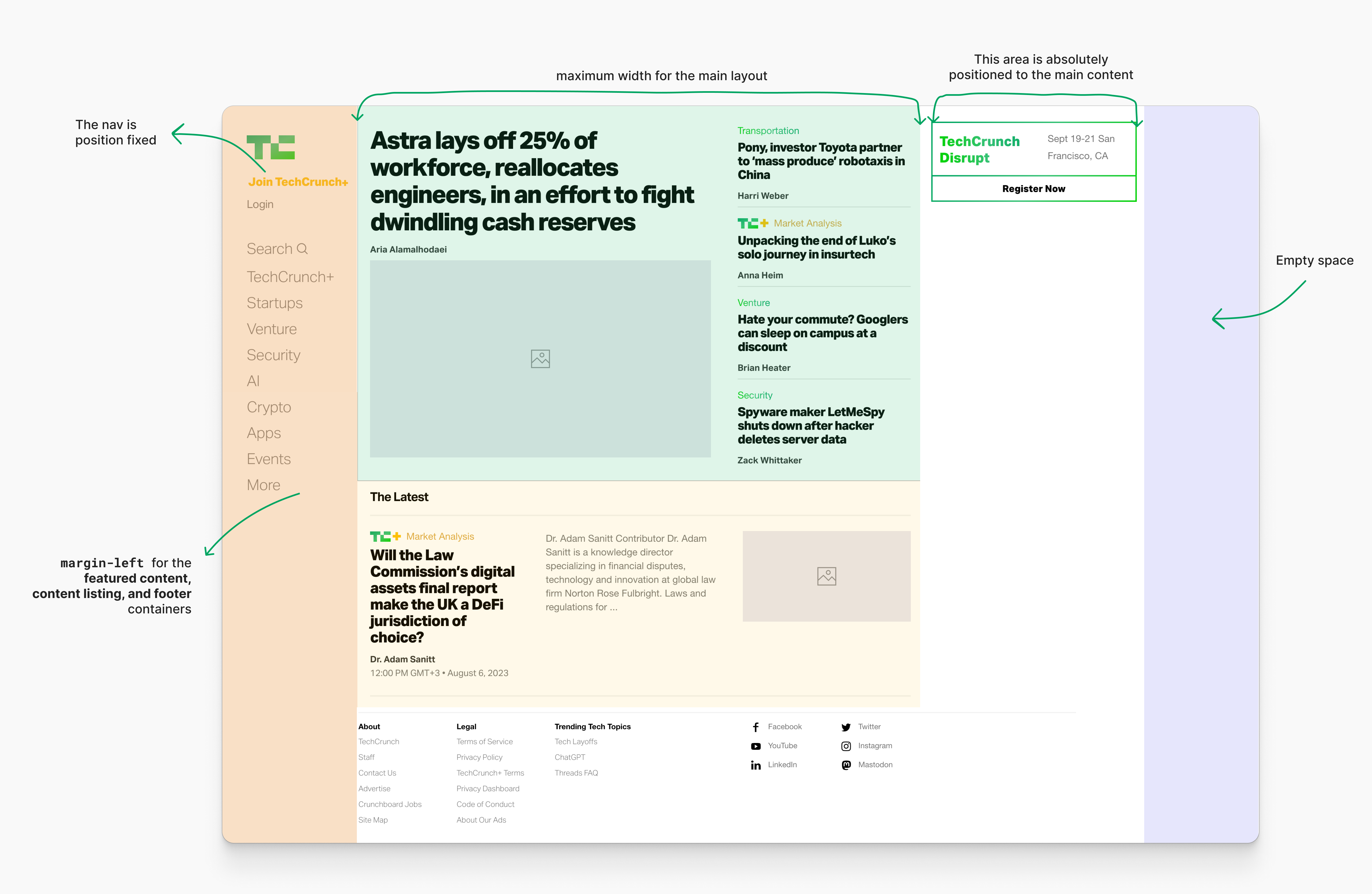Click featured article image placeholder
Screen dimensions: 1372x894
point(540,359)
